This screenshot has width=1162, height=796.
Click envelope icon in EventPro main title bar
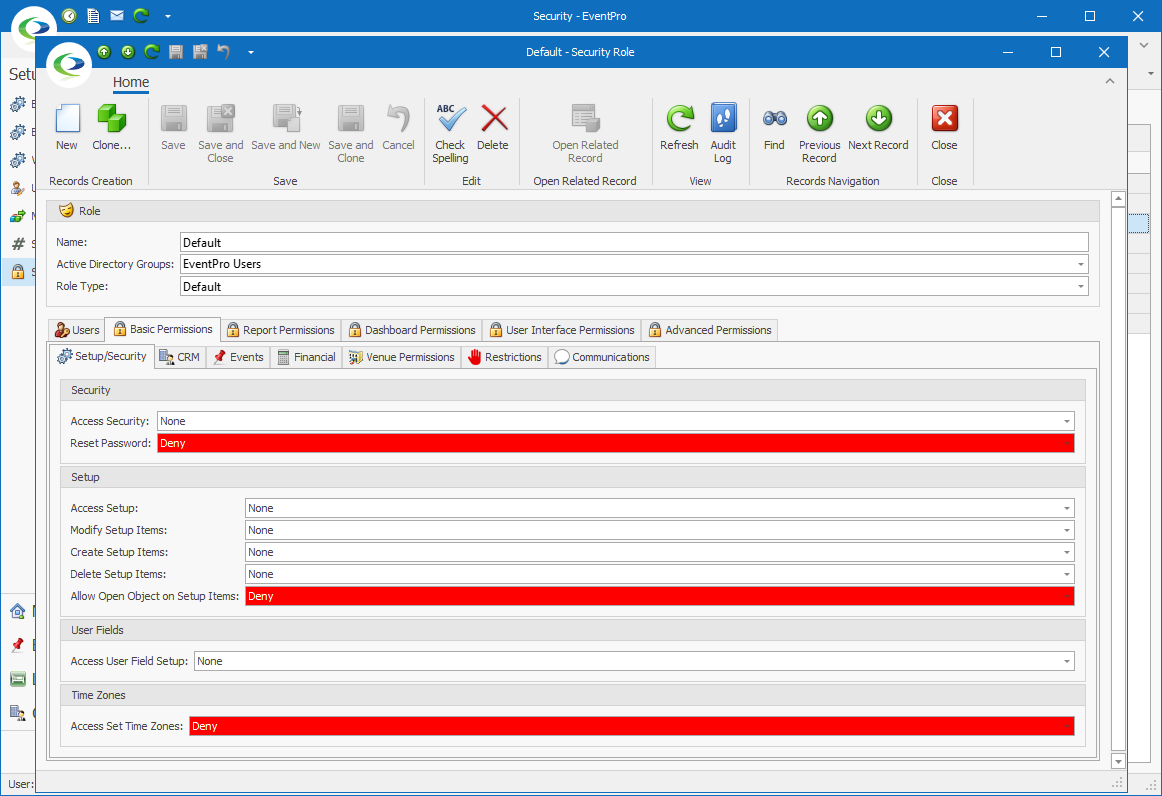[117, 16]
